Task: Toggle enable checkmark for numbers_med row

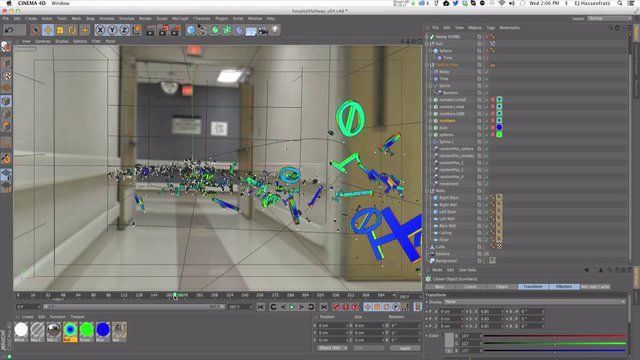Action: pyautogui.click(x=486, y=107)
